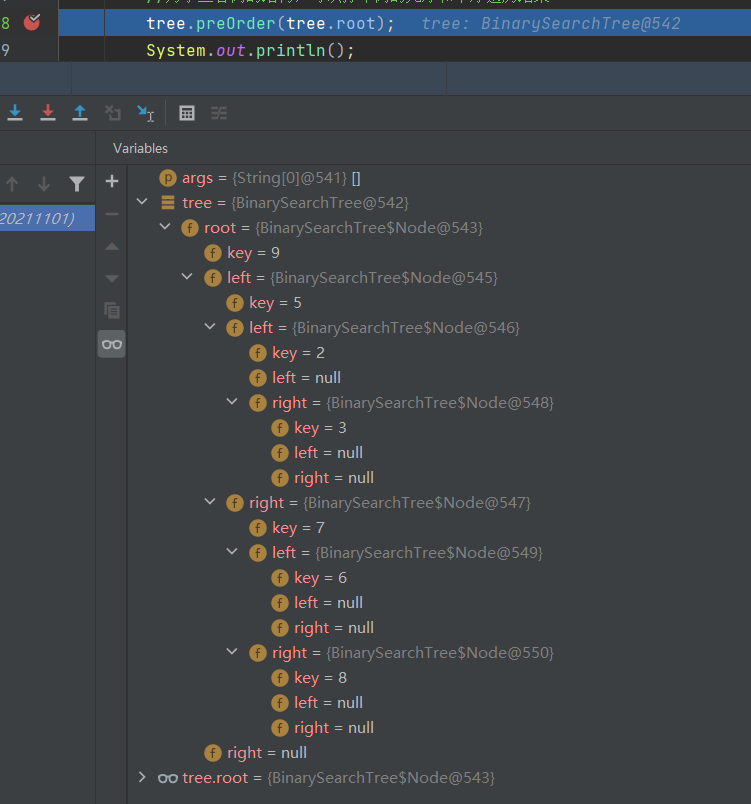
Task: Click the field icon beside root
Action: (190, 228)
